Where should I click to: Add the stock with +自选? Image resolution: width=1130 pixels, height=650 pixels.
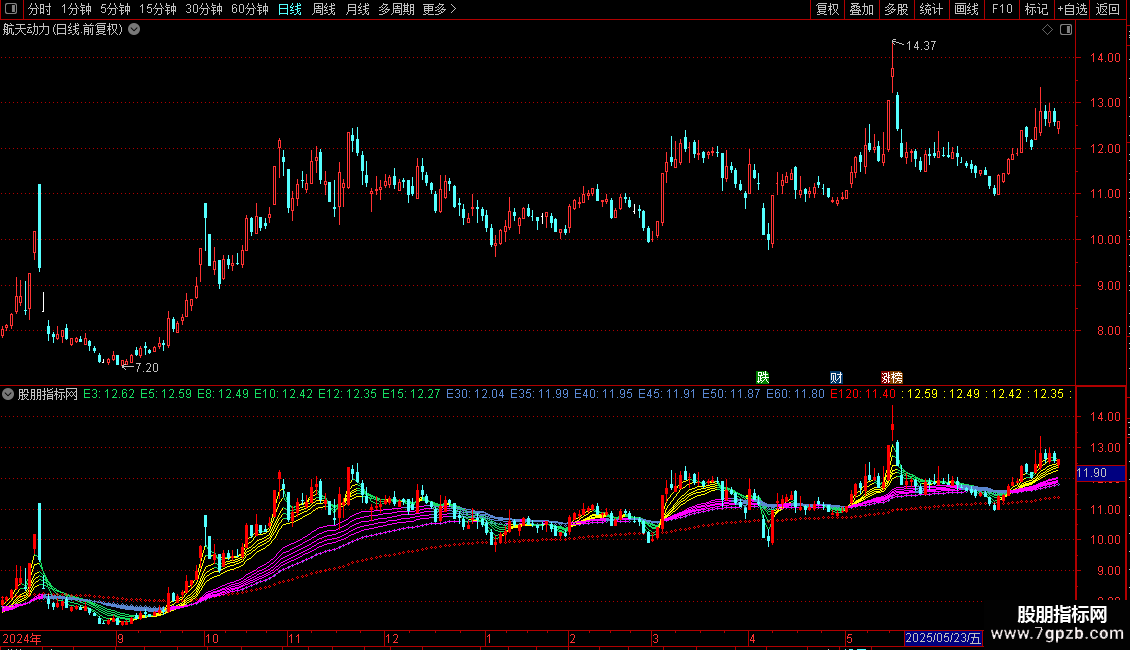coord(1072,9)
